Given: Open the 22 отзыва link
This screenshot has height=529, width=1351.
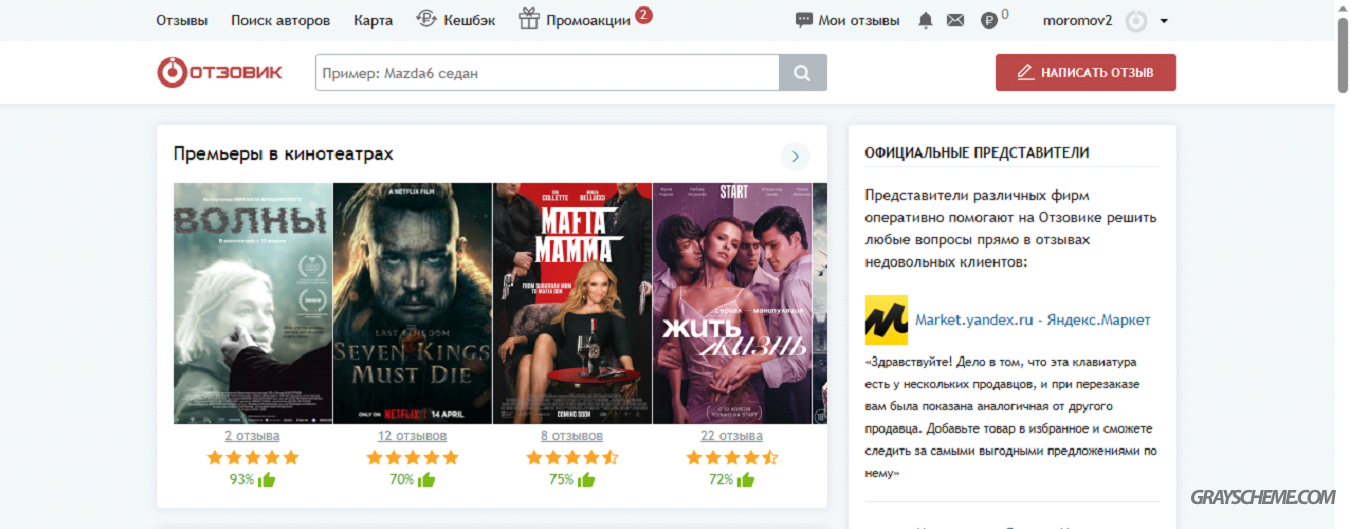Looking at the screenshot, I should click(732, 436).
